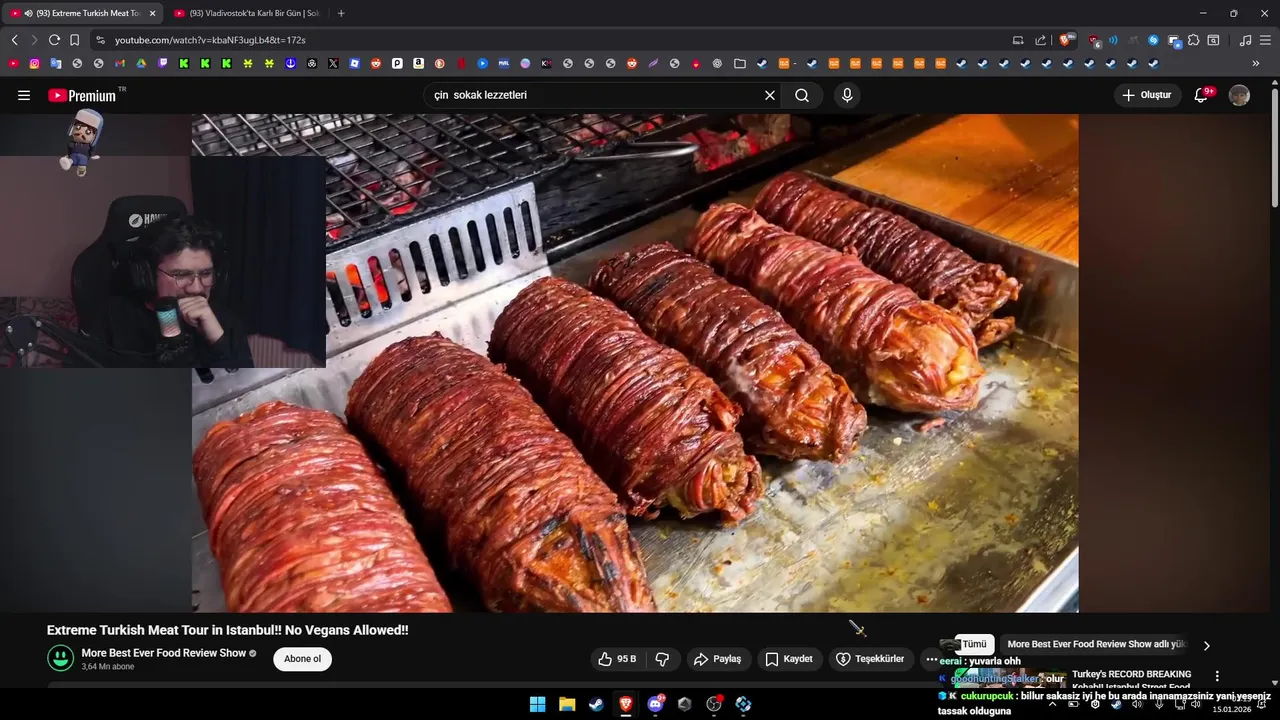Go forward with the browser forward arrow
This screenshot has height=720, width=1280.
pos(34,40)
